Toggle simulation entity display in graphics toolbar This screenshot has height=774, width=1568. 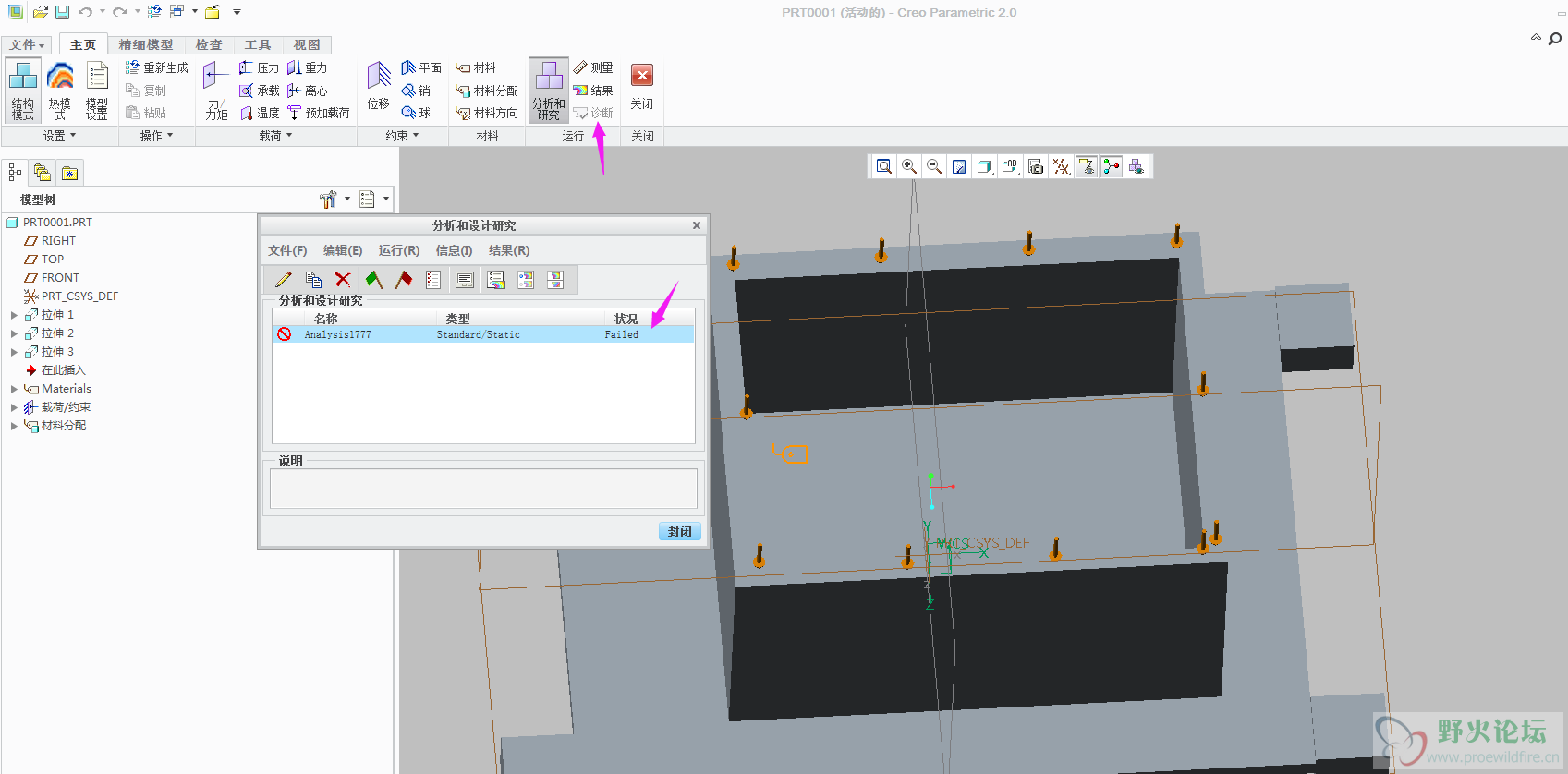coord(1112,166)
